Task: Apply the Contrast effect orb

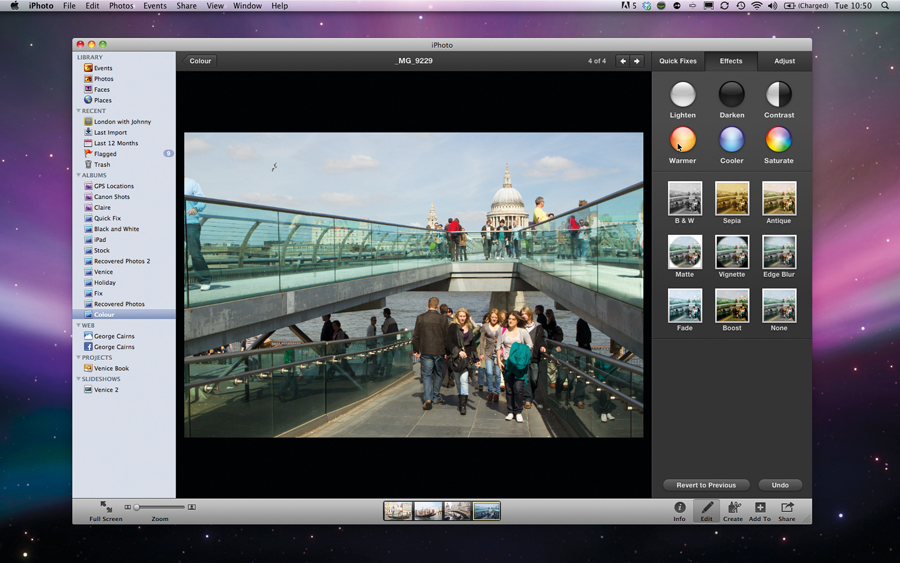Action: pyautogui.click(x=779, y=95)
